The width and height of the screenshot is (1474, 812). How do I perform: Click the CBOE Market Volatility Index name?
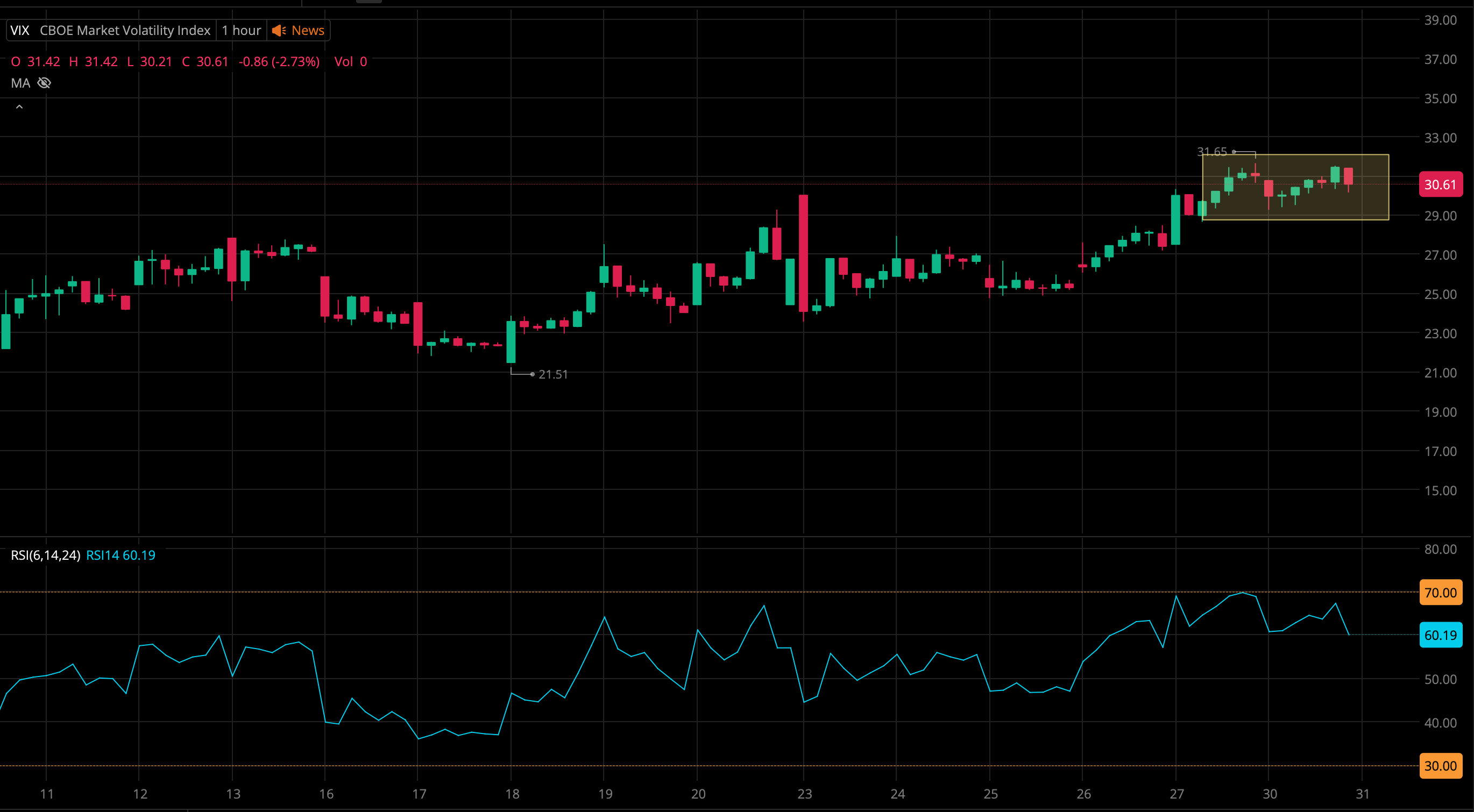click(125, 30)
